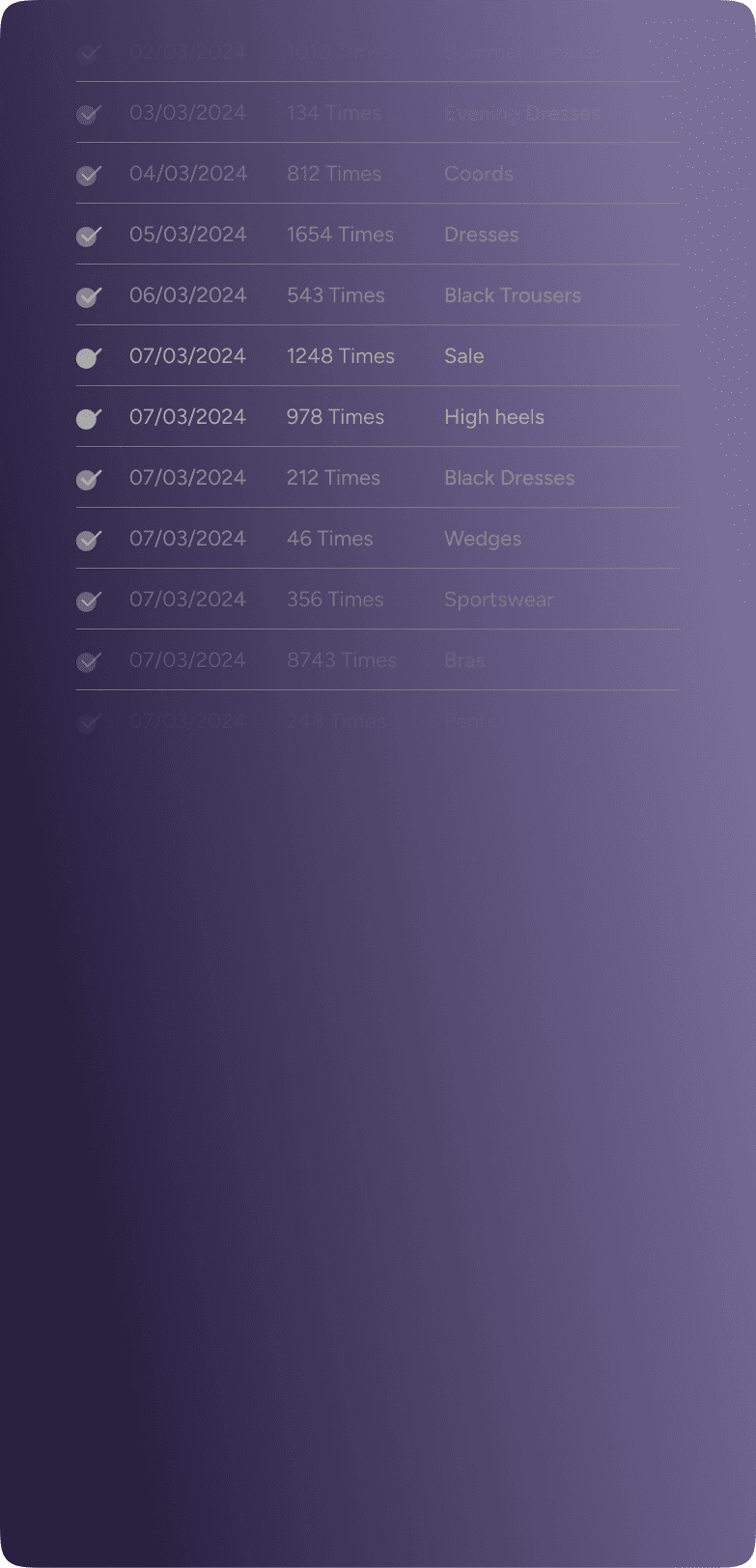The image size is (756, 1568).
Task: Open the Sale search term
Action: [464, 356]
